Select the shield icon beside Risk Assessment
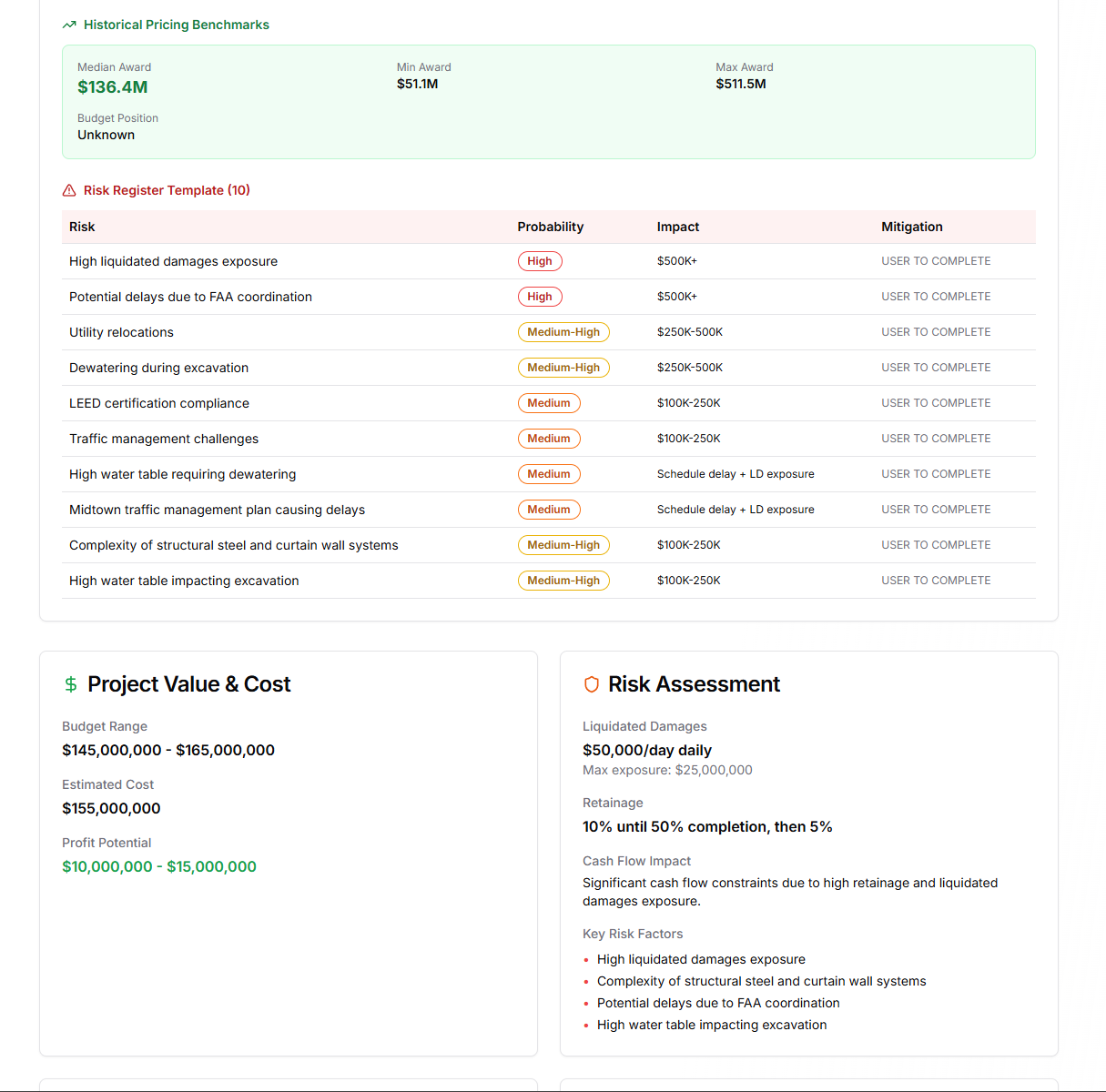The height and width of the screenshot is (1092, 1106). pos(590,683)
